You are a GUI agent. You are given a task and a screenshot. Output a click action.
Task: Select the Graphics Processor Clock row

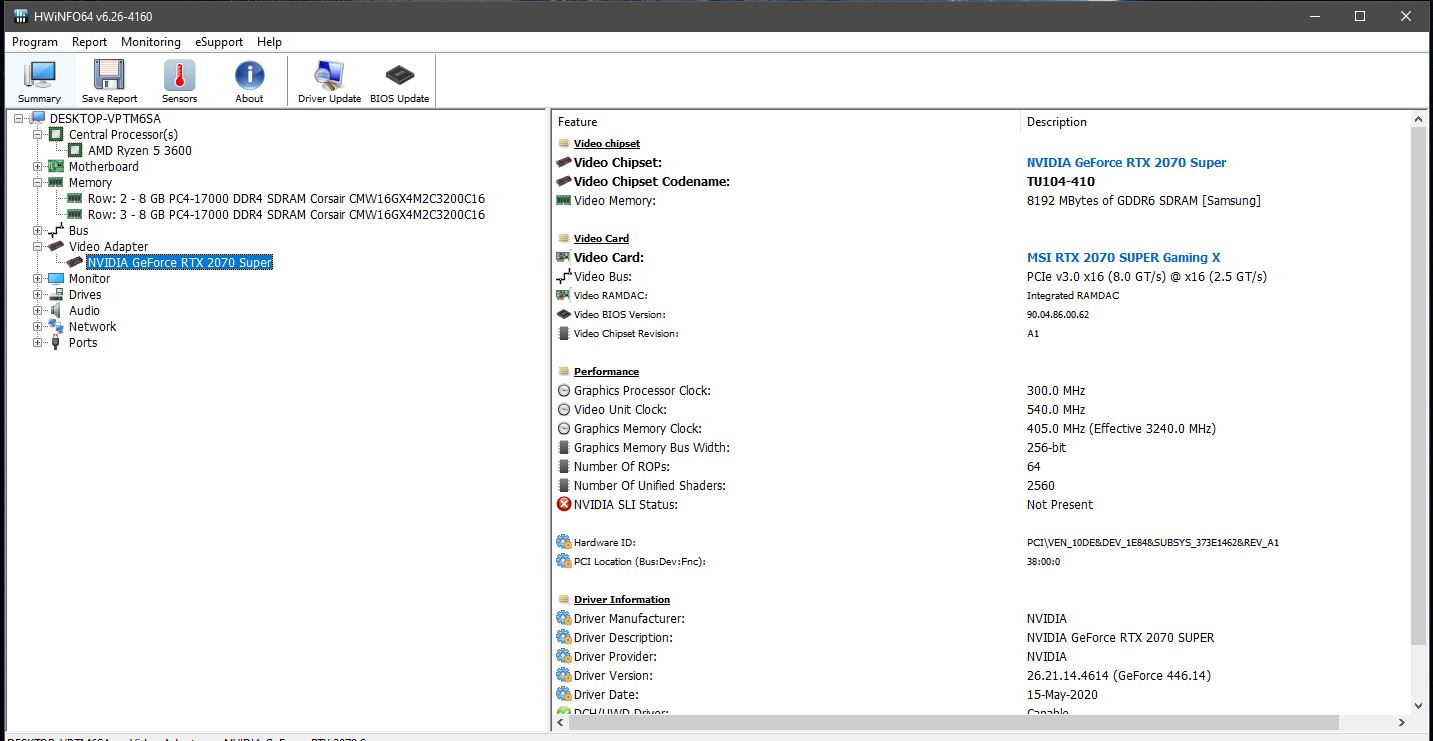point(981,391)
